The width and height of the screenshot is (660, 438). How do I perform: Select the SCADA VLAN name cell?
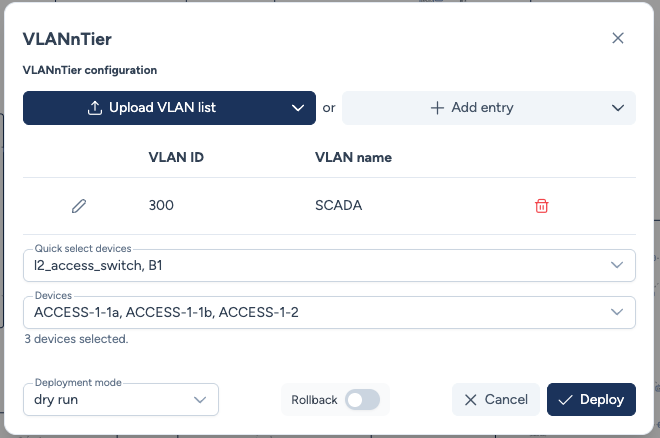click(338, 206)
